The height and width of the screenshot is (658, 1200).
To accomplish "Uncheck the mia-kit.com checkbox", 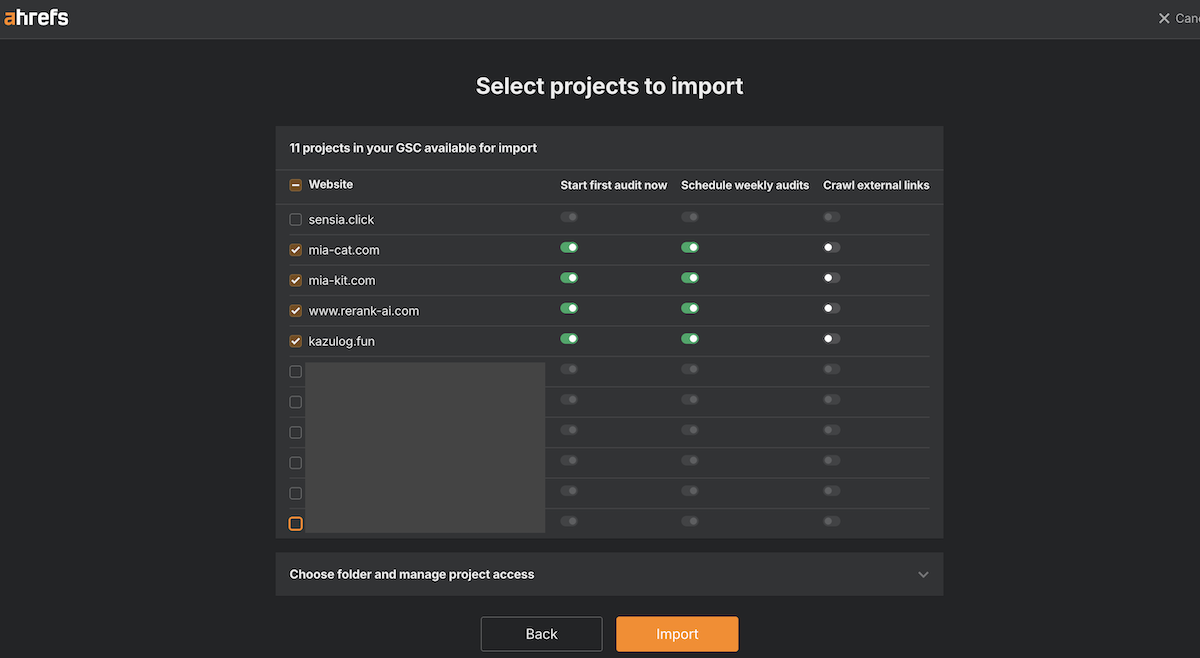I will pos(295,280).
